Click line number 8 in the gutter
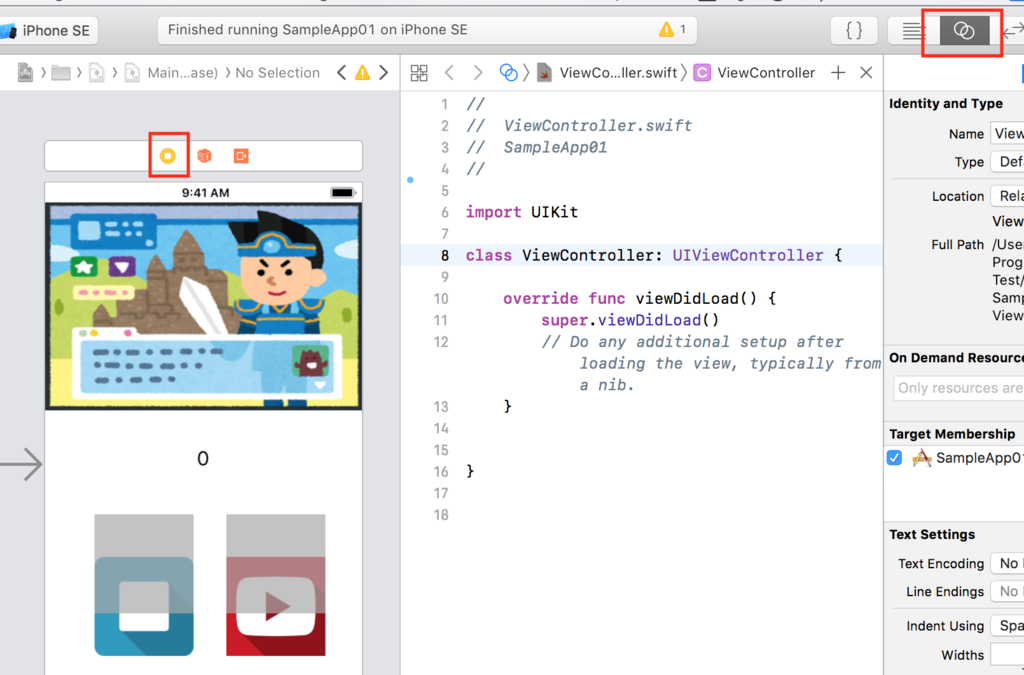This screenshot has height=675, width=1024. click(445, 255)
